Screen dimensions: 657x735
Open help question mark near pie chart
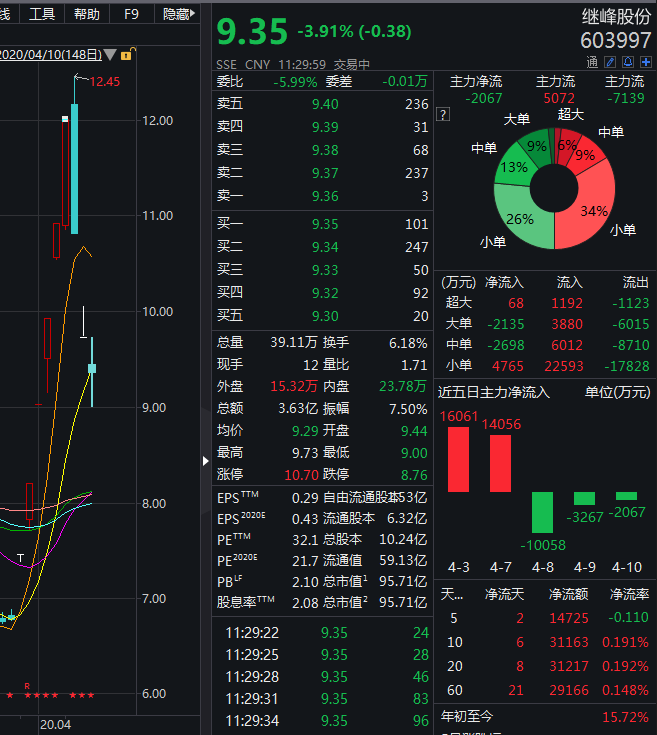click(443, 114)
